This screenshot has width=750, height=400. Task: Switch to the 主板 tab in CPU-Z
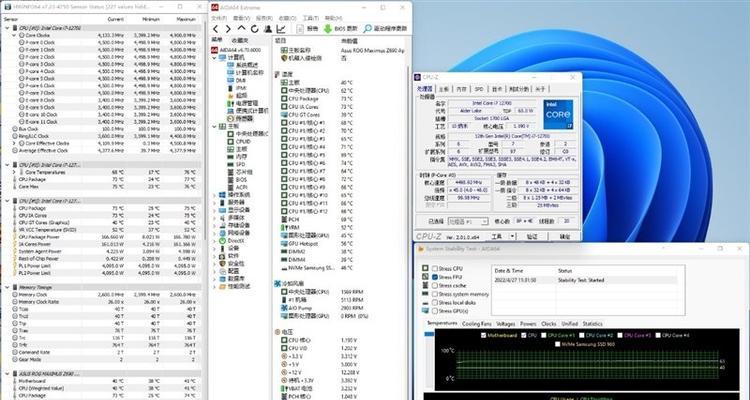click(x=444, y=89)
